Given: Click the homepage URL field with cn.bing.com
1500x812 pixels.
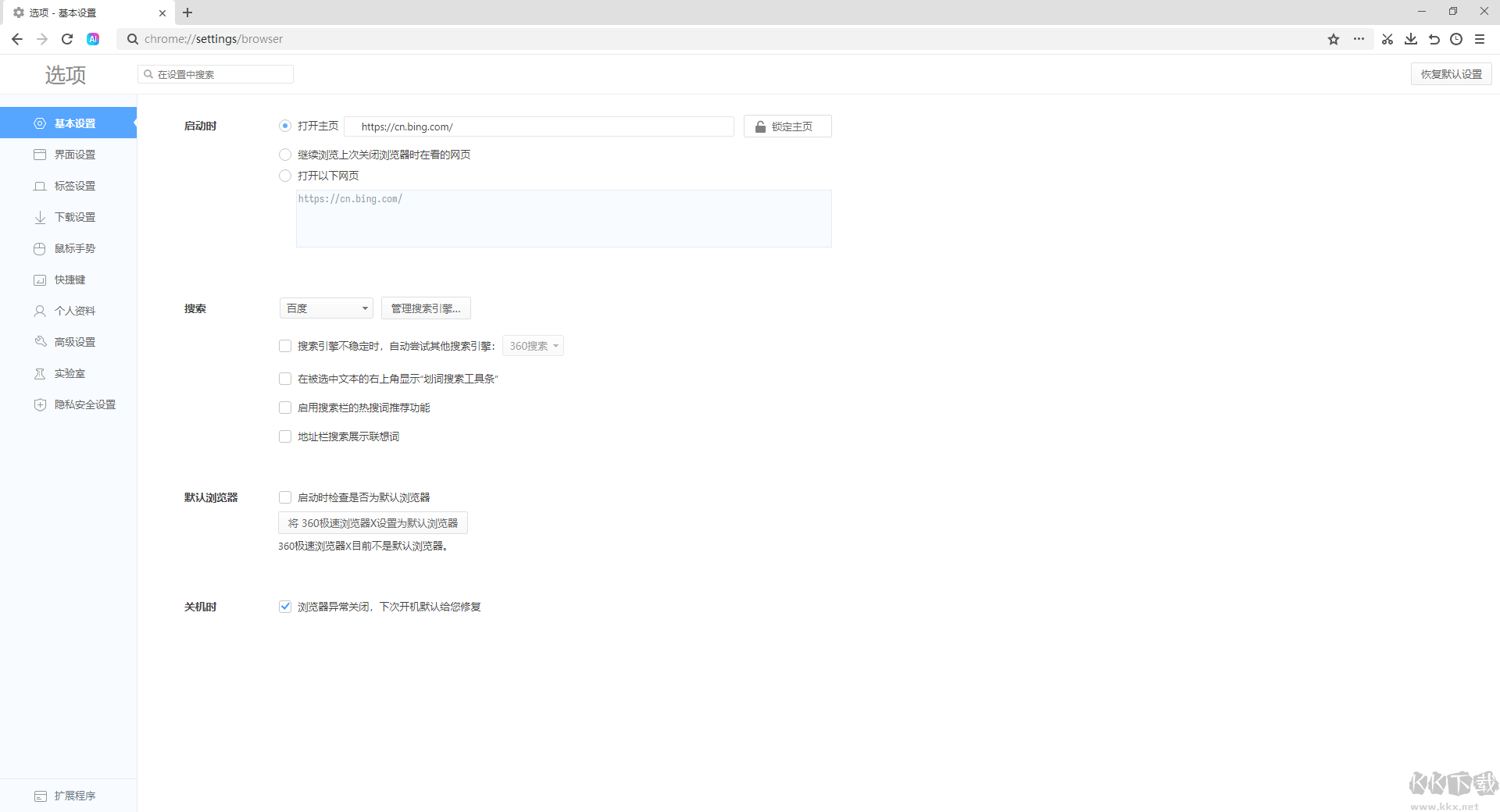Looking at the screenshot, I should click(539, 126).
